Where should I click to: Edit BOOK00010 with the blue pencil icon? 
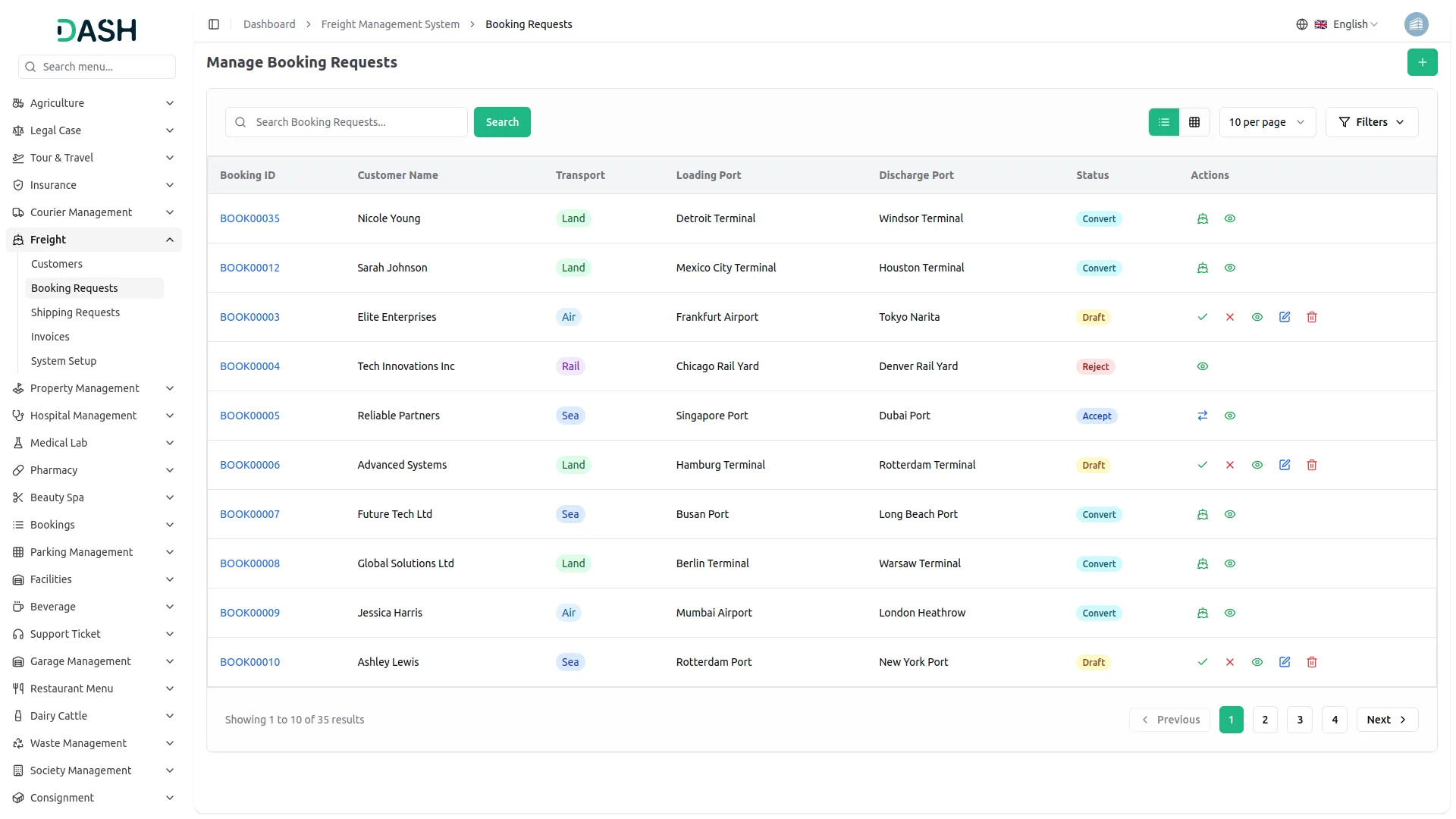point(1285,662)
